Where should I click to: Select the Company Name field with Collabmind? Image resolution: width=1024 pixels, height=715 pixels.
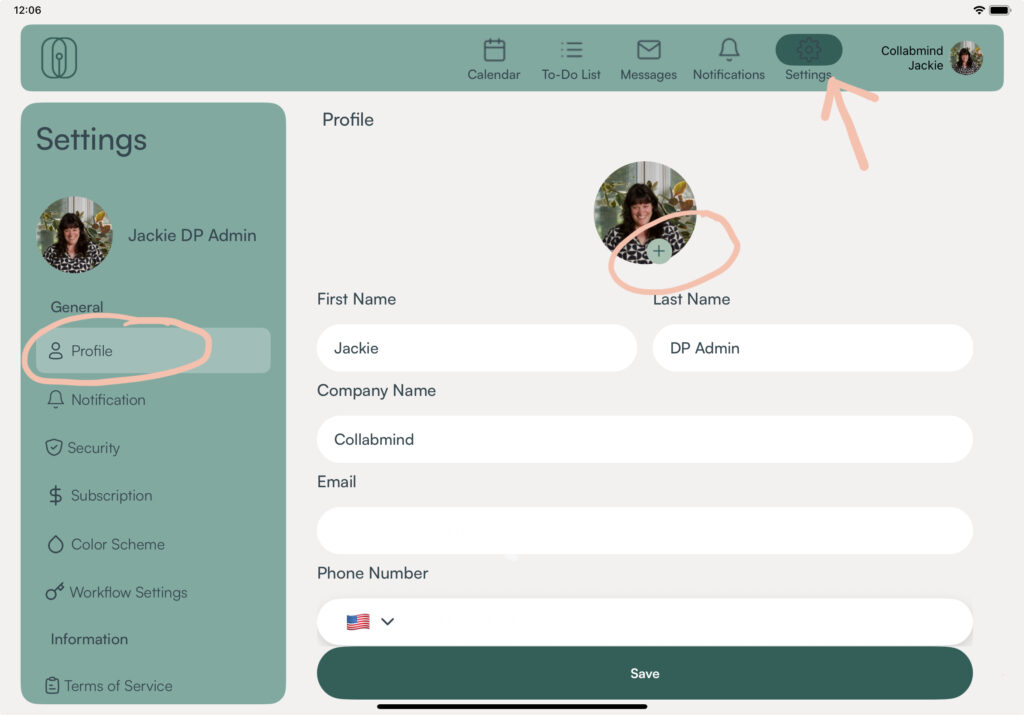645,439
